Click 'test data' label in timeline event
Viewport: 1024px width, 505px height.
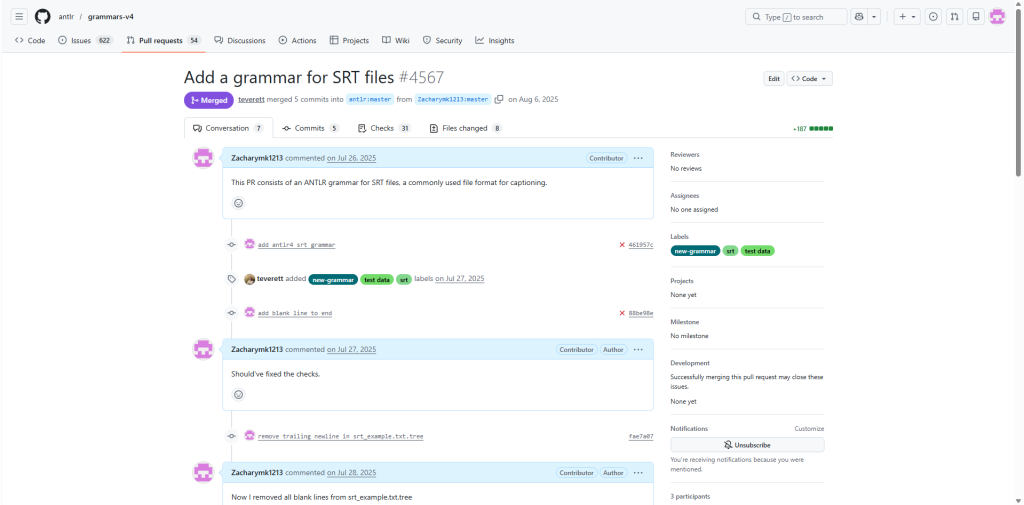(377, 279)
